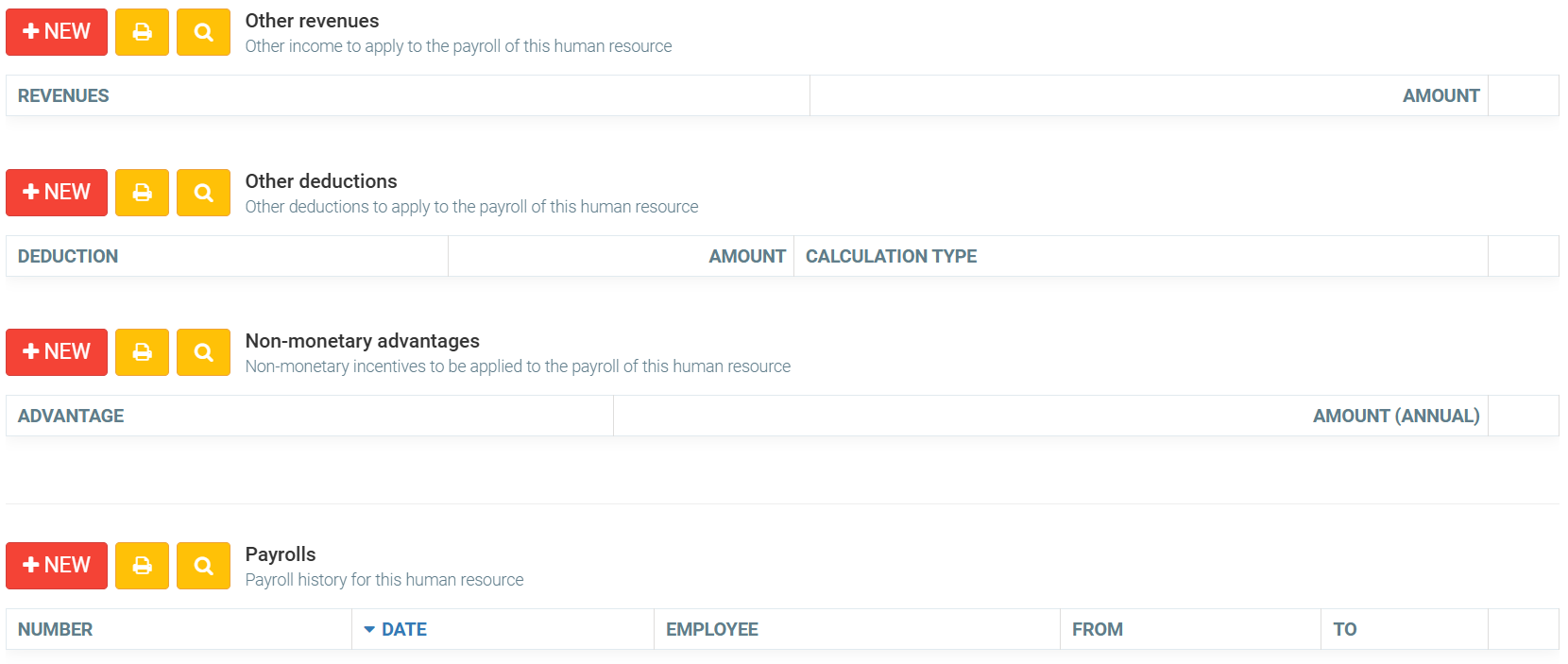The height and width of the screenshot is (664, 1568).
Task: Sort deductions by CALCULATION TYPE column
Action: click(x=891, y=256)
